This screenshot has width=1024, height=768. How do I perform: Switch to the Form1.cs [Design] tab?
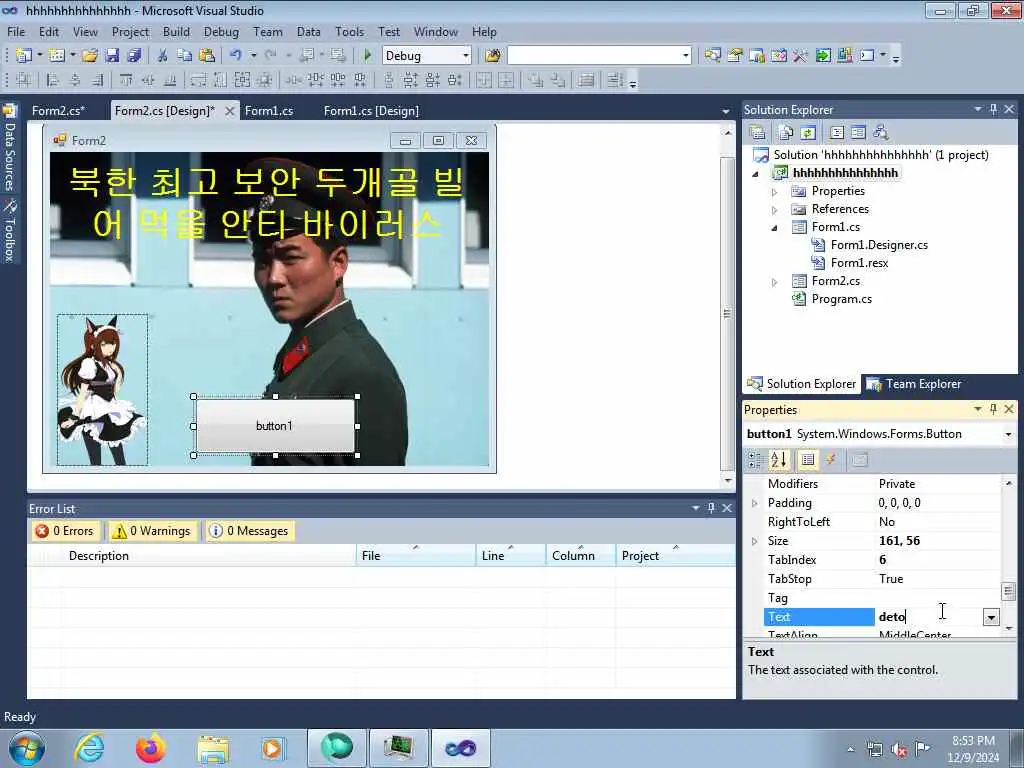371,111
